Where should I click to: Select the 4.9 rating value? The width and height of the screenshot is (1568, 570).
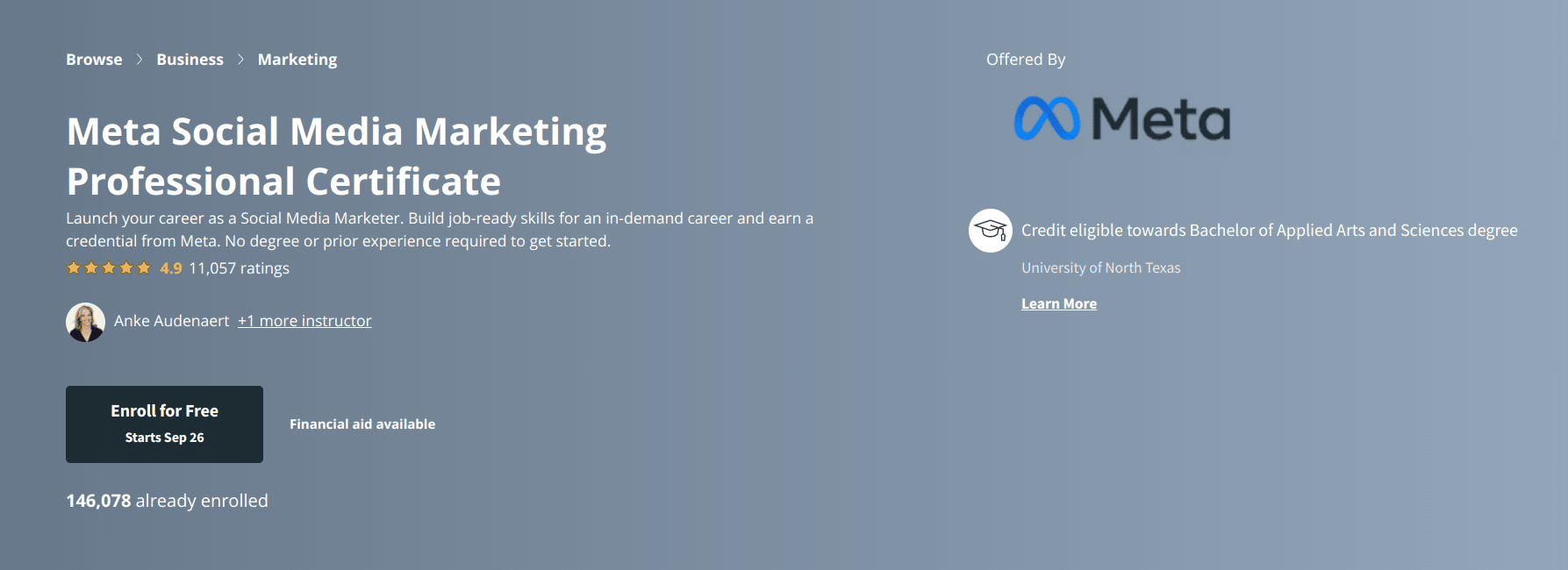[171, 268]
